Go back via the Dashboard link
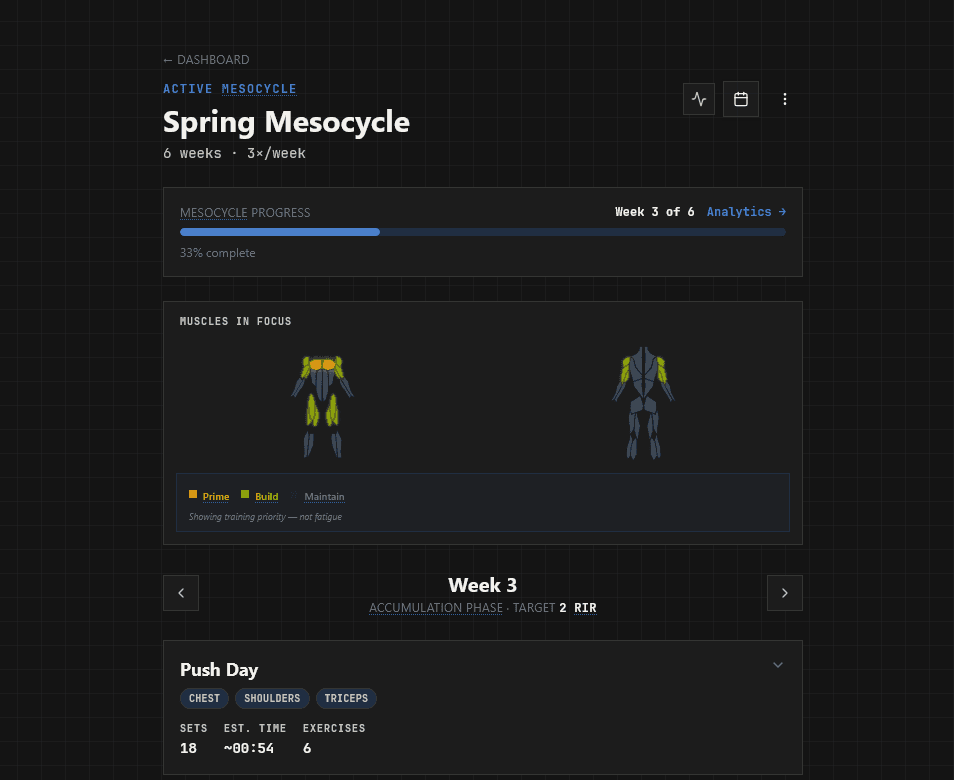Image resolution: width=954 pixels, height=780 pixels. 206,60
